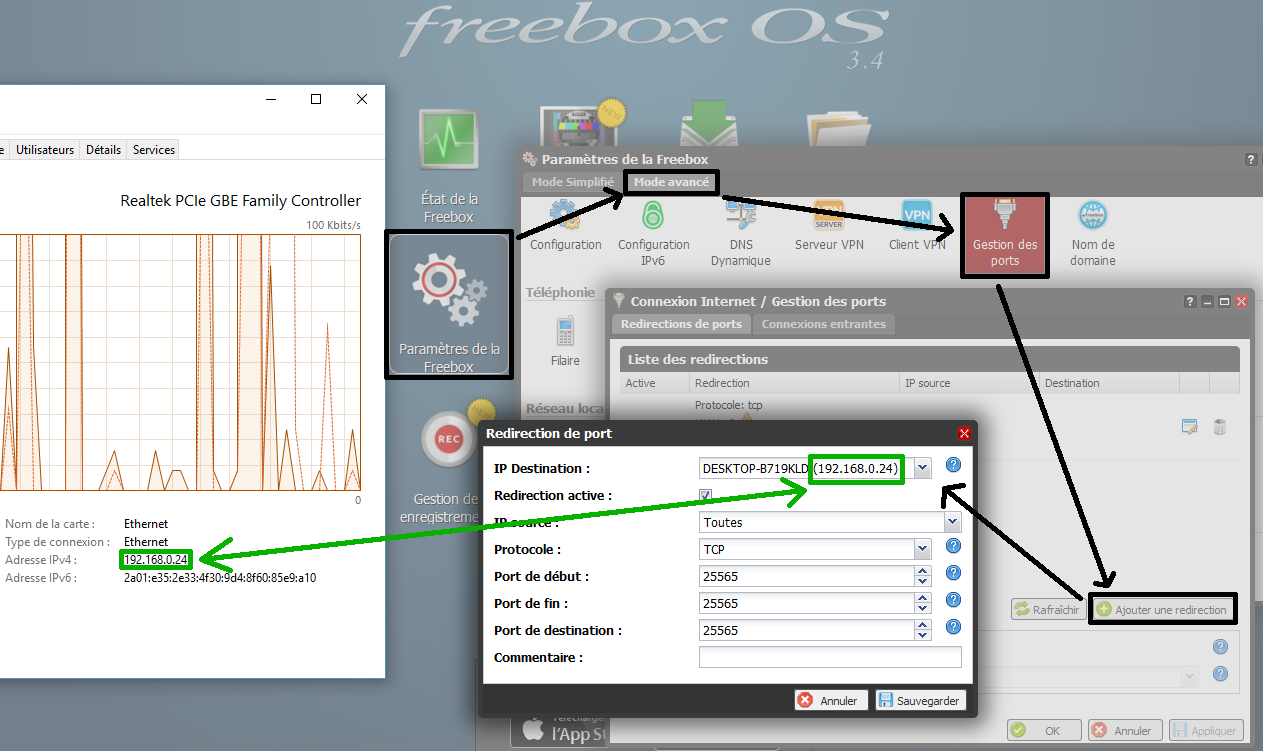Viewport: 1263px width, 751px height.
Task: Click OK in Gestion des ports window
Action: [1043, 731]
